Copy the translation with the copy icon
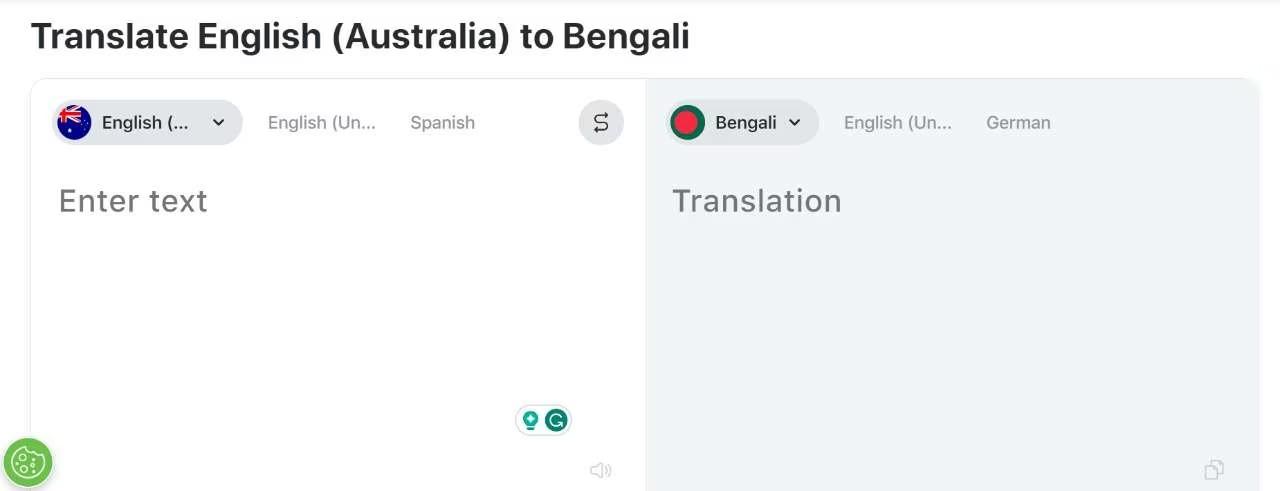This screenshot has height=491, width=1280. (1214, 470)
